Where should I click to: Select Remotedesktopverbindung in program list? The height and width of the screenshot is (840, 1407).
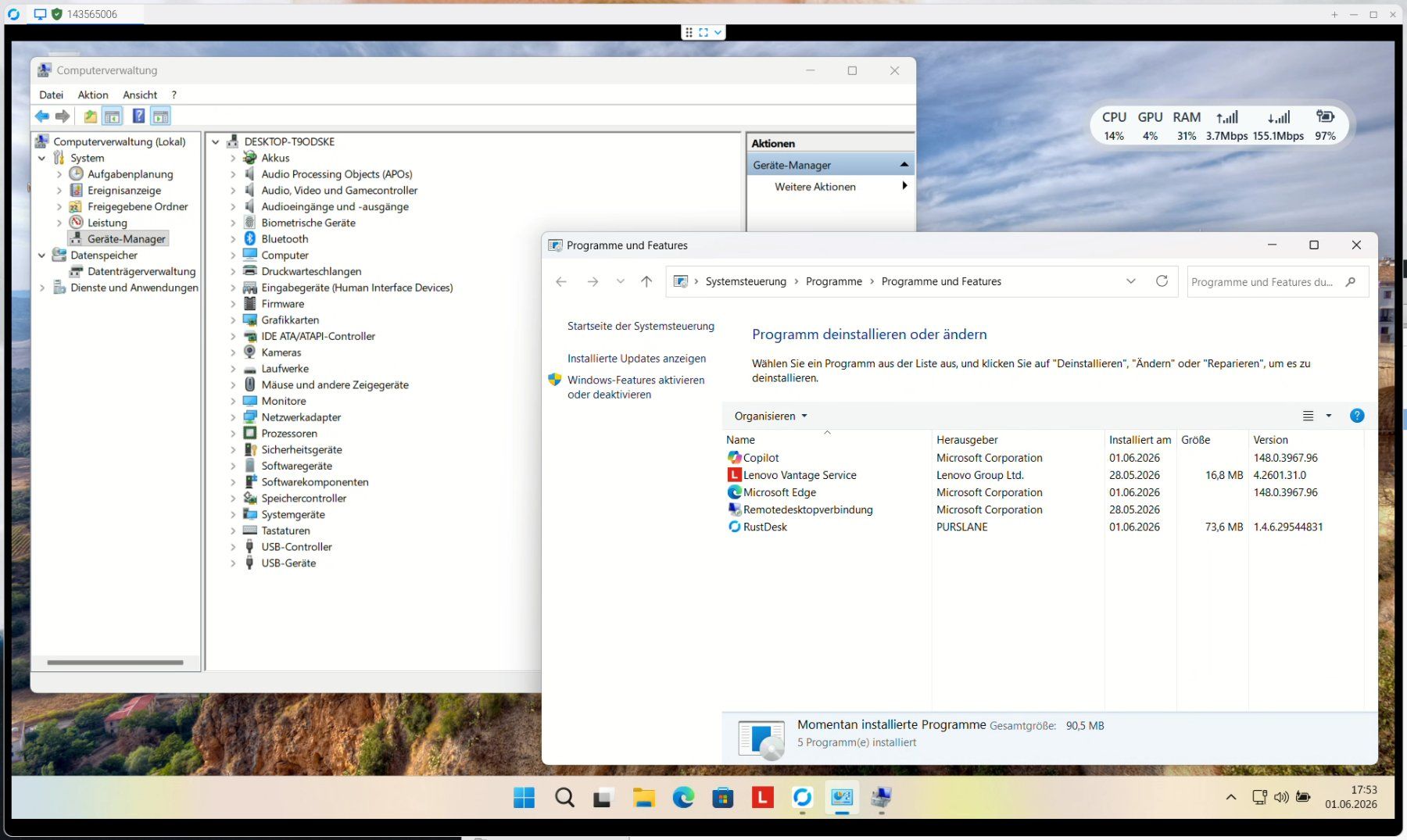pos(807,509)
